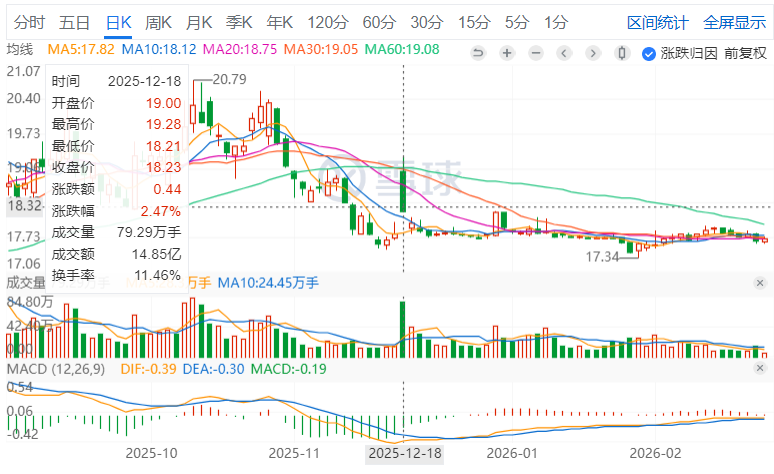Select the 周K tab
Viewport: 774px width, 474px height.
pyautogui.click(x=158, y=22)
